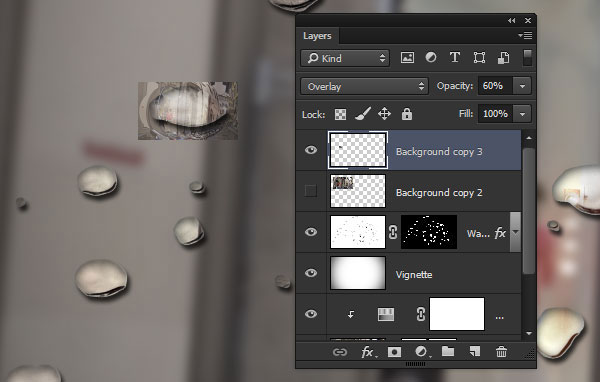The height and width of the screenshot is (382, 600).
Task: Select the Layers tab
Action: click(317, 36)
